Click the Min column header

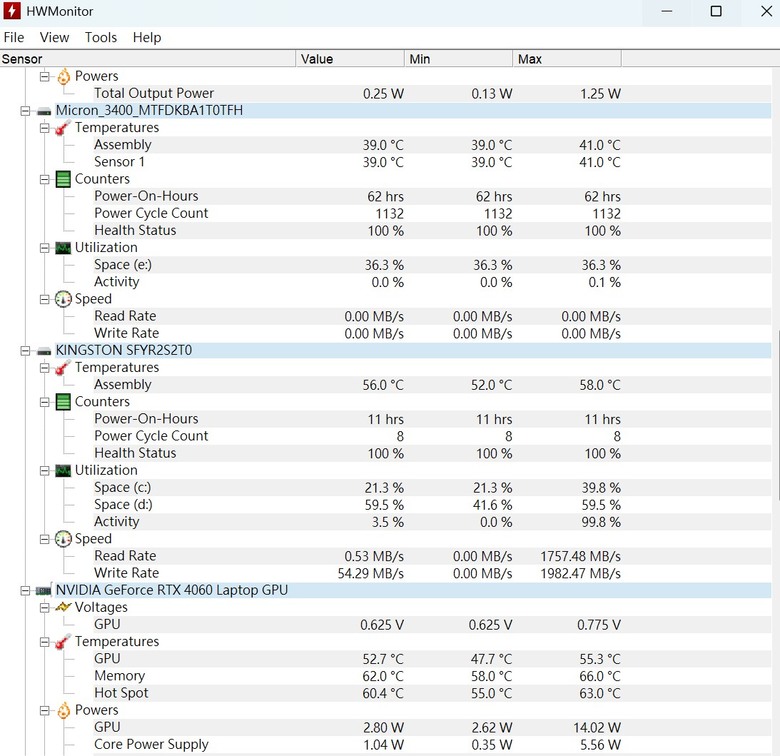pyautogui.click(x=459, y=59)
